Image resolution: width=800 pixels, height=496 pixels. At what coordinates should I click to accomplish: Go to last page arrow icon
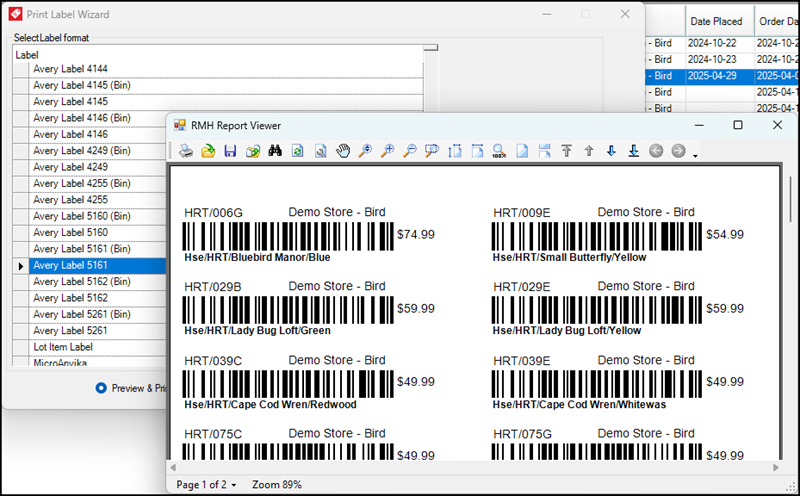point(634,151)
